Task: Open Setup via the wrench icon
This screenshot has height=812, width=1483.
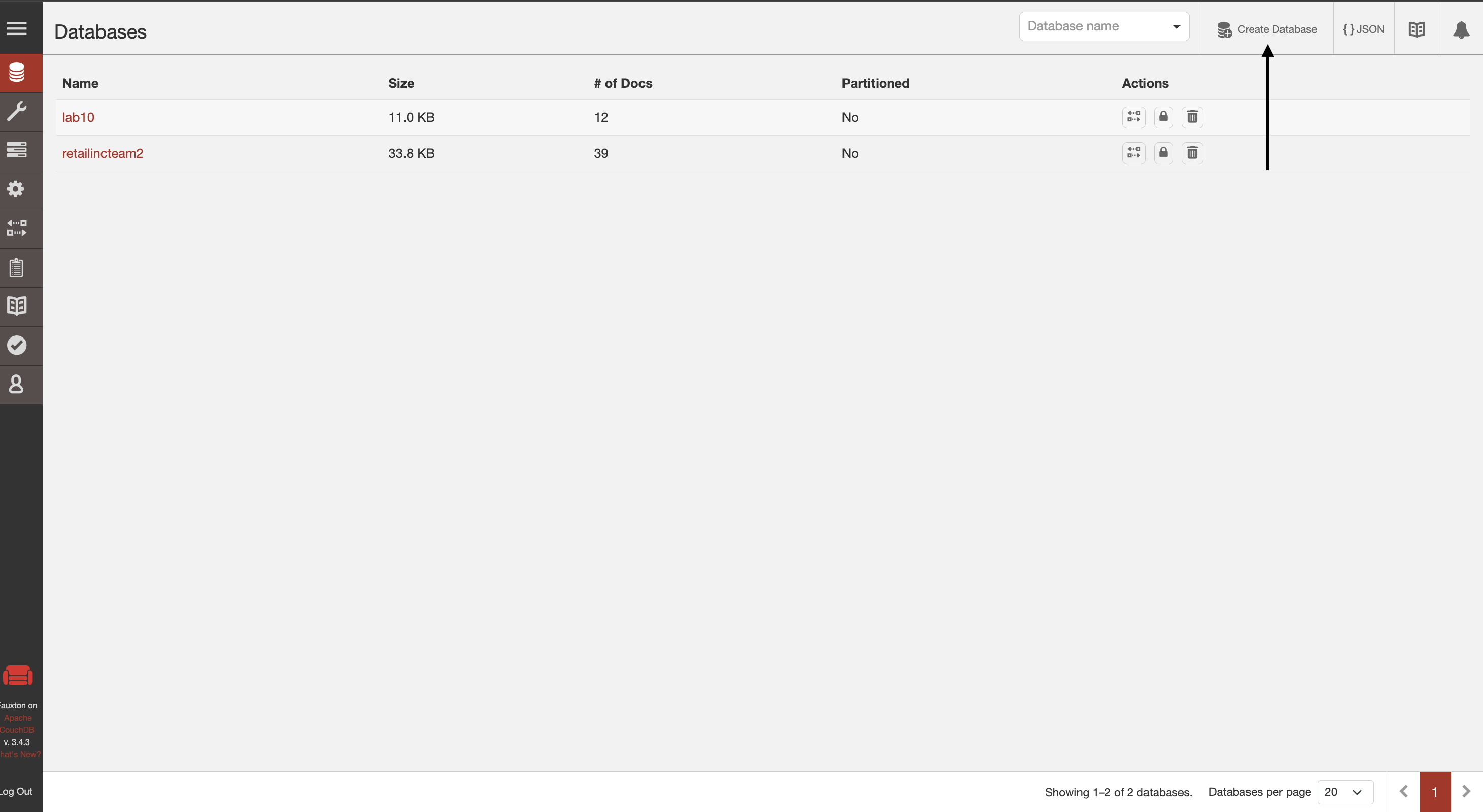Action: click(17, 112)
